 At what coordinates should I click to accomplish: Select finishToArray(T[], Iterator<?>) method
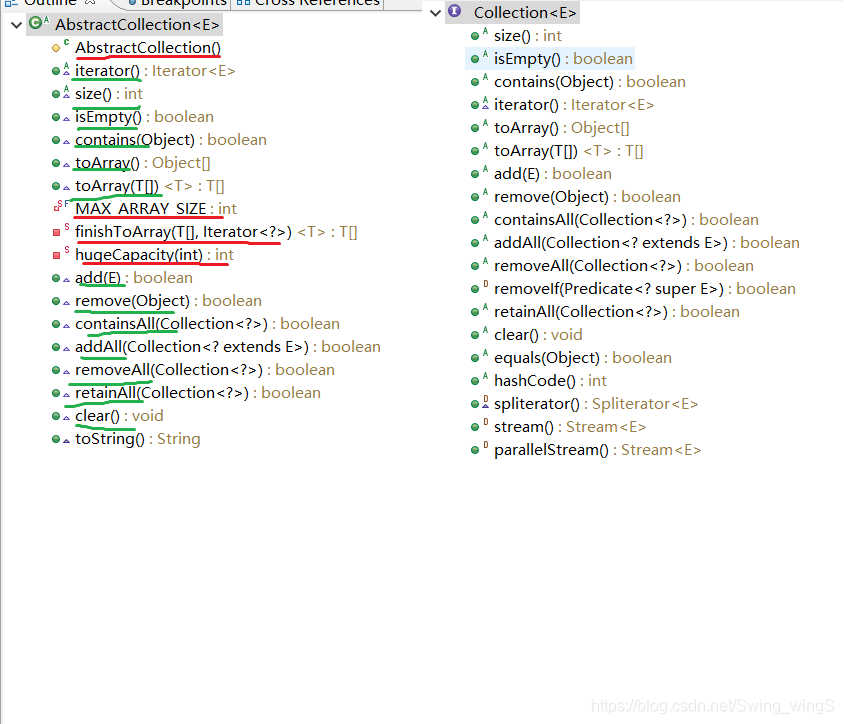[x=216, y=232]
